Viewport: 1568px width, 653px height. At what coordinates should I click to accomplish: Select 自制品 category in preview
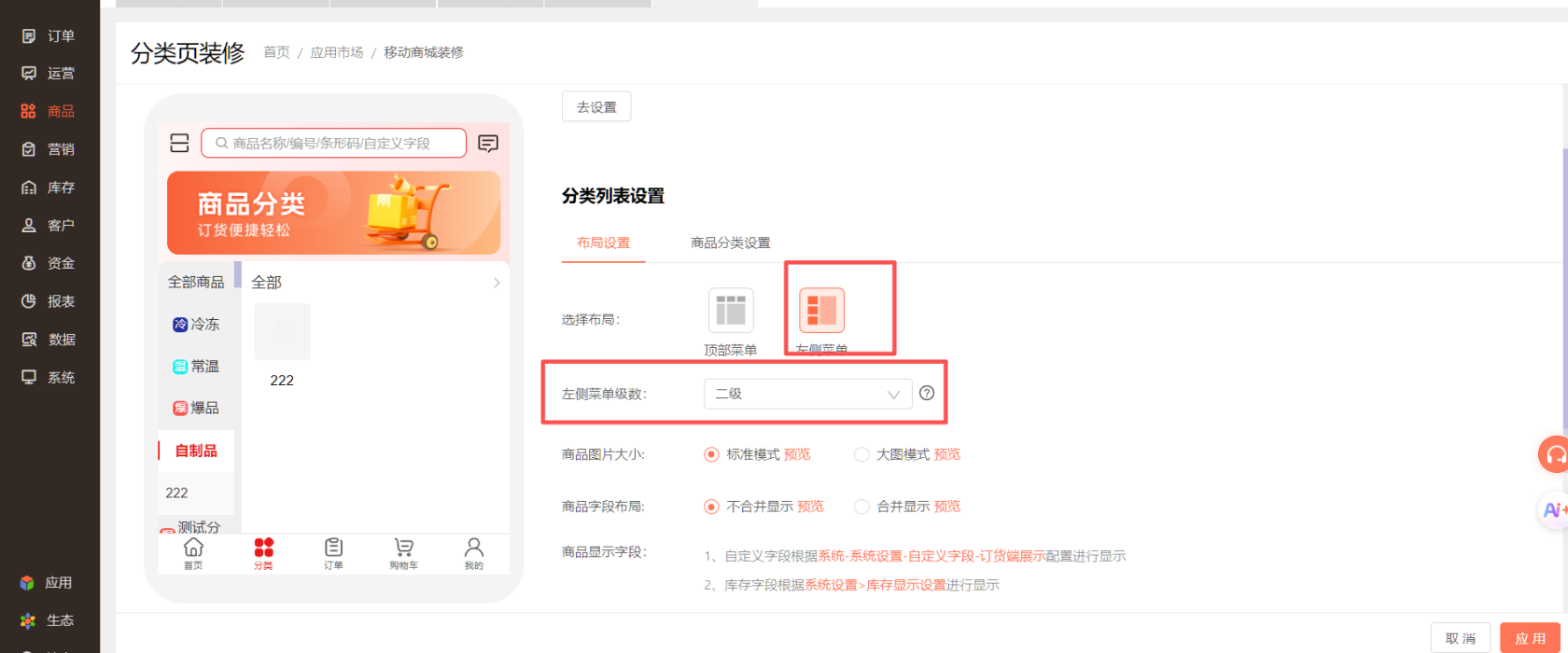[196, 451]
